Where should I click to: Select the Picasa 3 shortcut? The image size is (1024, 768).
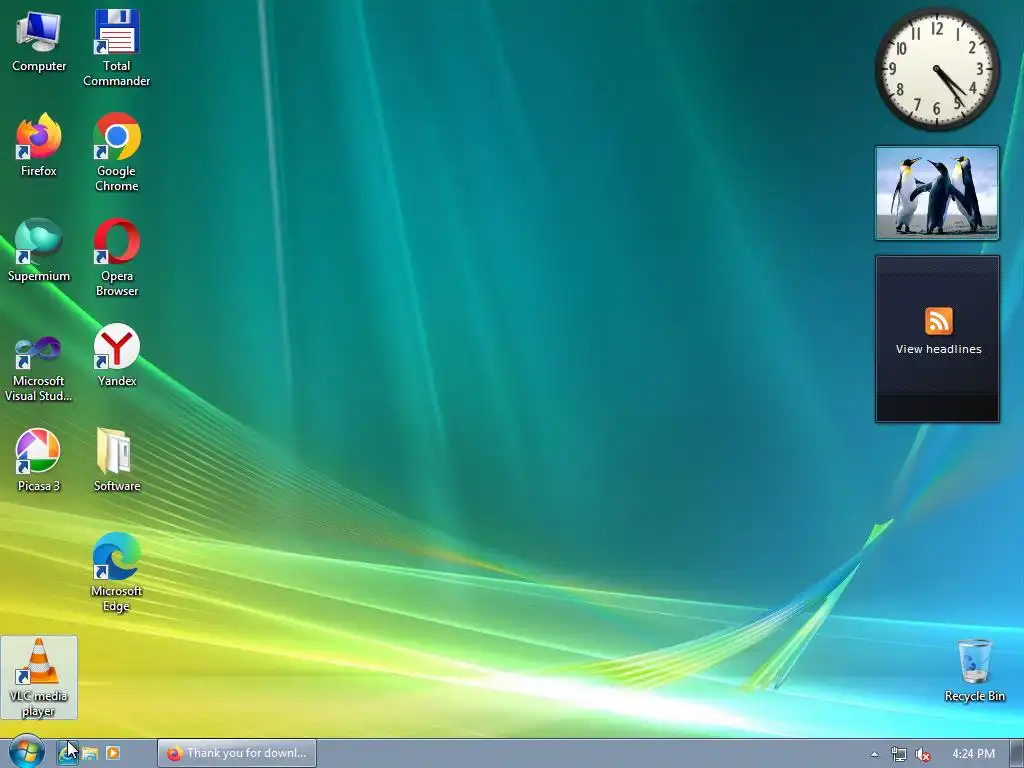click(x=39, y=460)
